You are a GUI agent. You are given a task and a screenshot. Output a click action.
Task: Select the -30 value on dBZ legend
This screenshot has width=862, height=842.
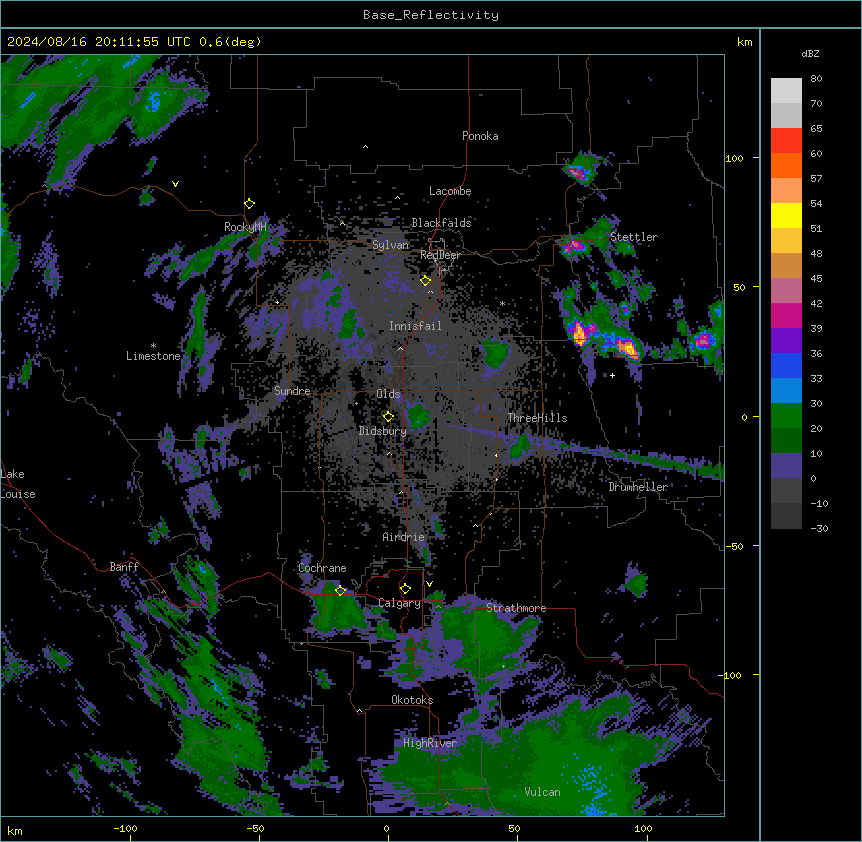[819, 528]
